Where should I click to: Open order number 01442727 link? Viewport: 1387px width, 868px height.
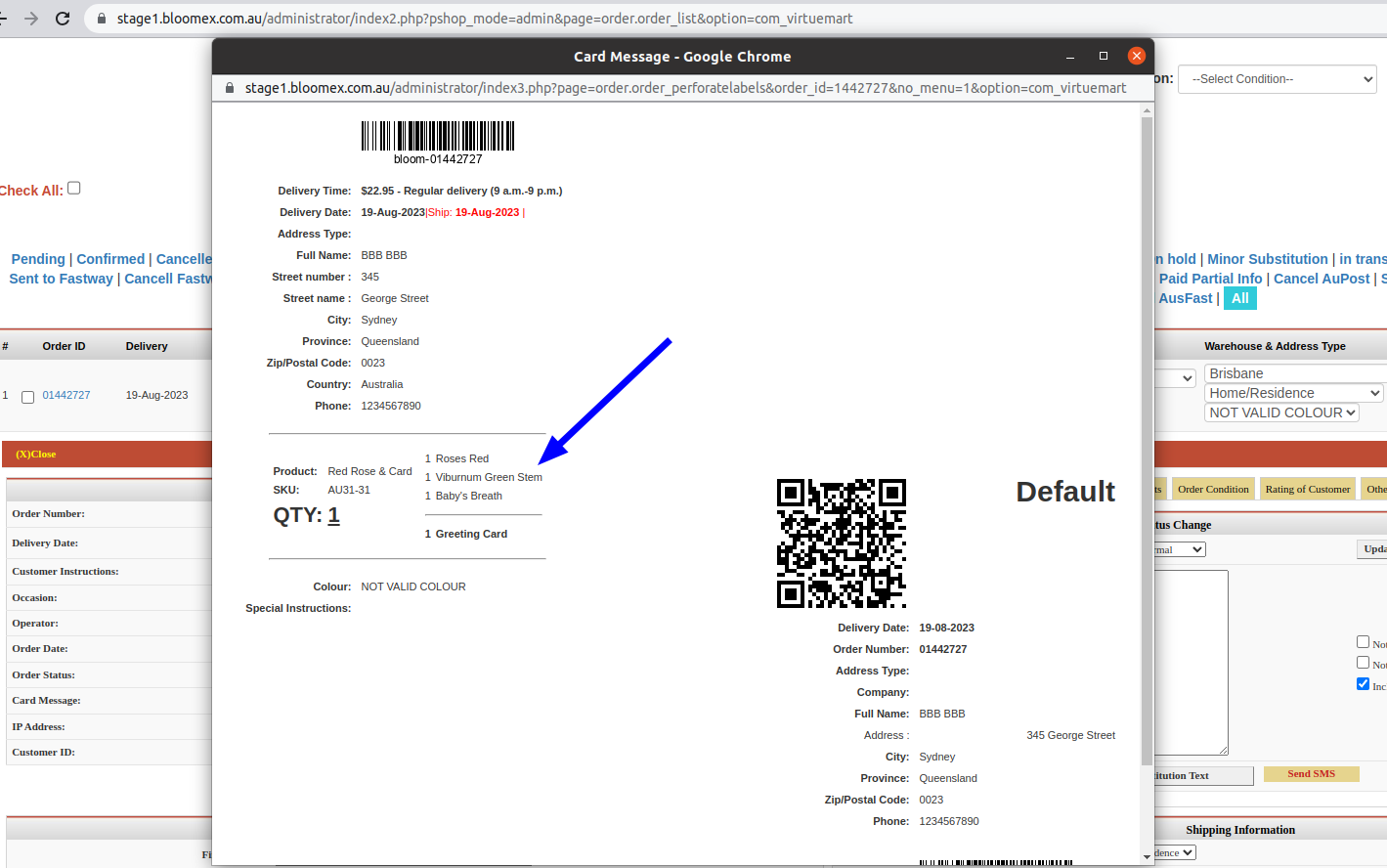66,395
